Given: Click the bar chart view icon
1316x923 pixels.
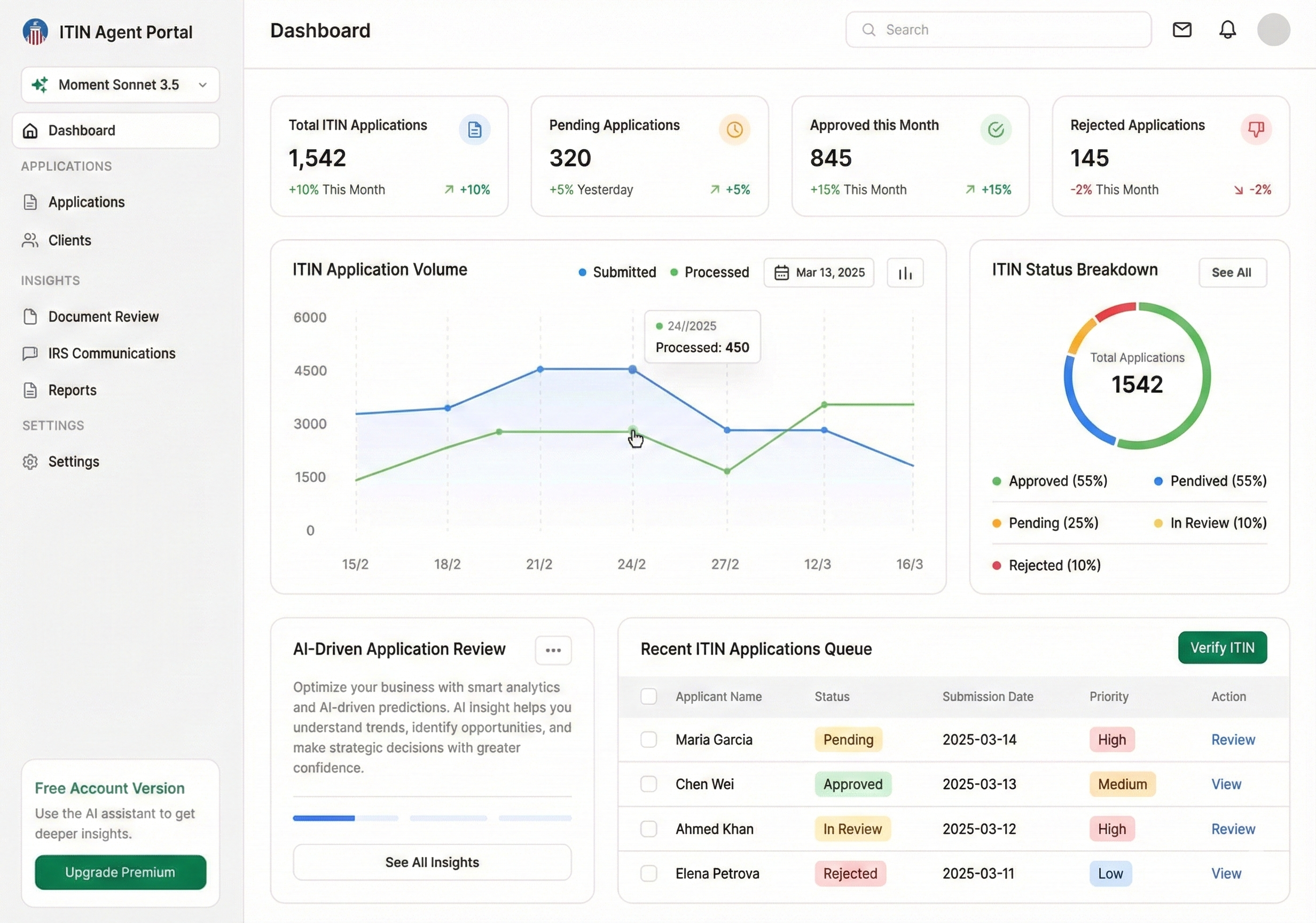Looking at the screenshot, I should point(905,273).
